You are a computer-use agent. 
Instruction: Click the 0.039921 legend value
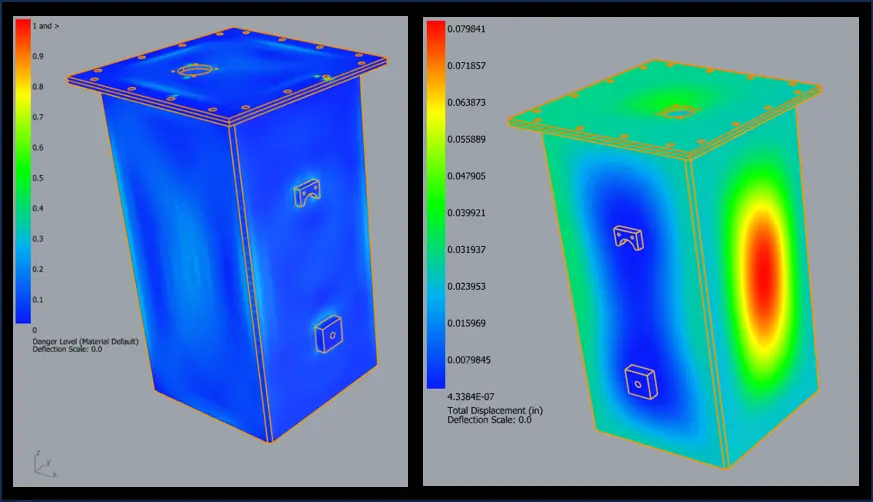click(x=467, y=213)
